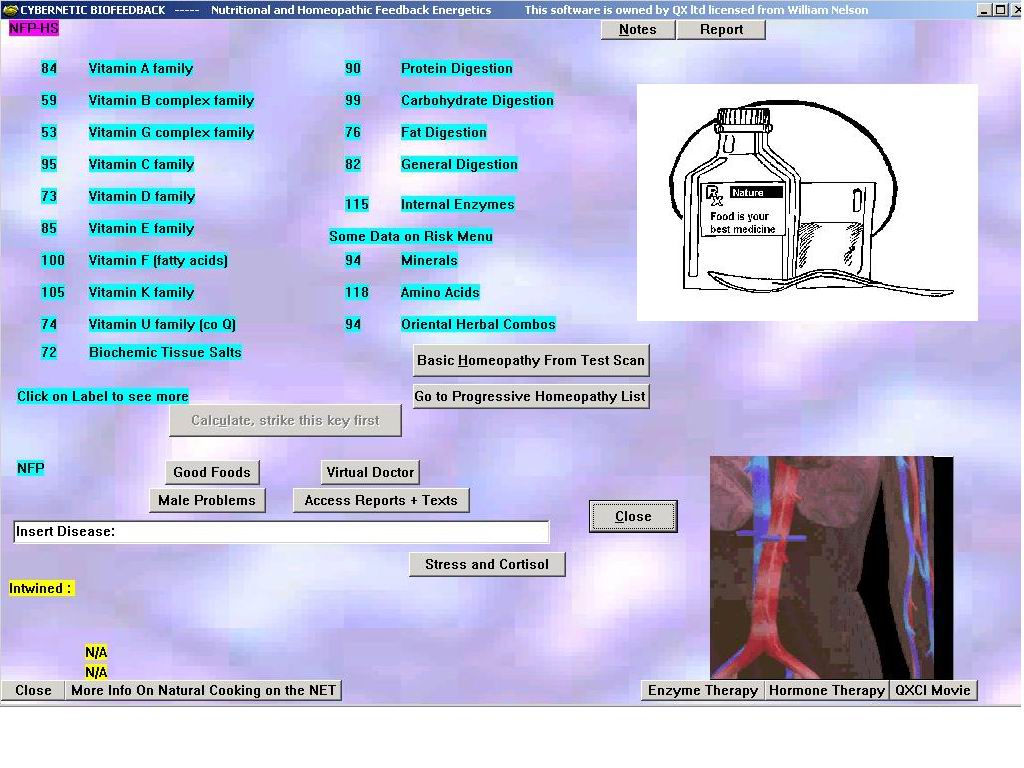The height and width of the screenshot is (768, 1024).
Task: Open Enzyme Therapy
Action: 703,690
